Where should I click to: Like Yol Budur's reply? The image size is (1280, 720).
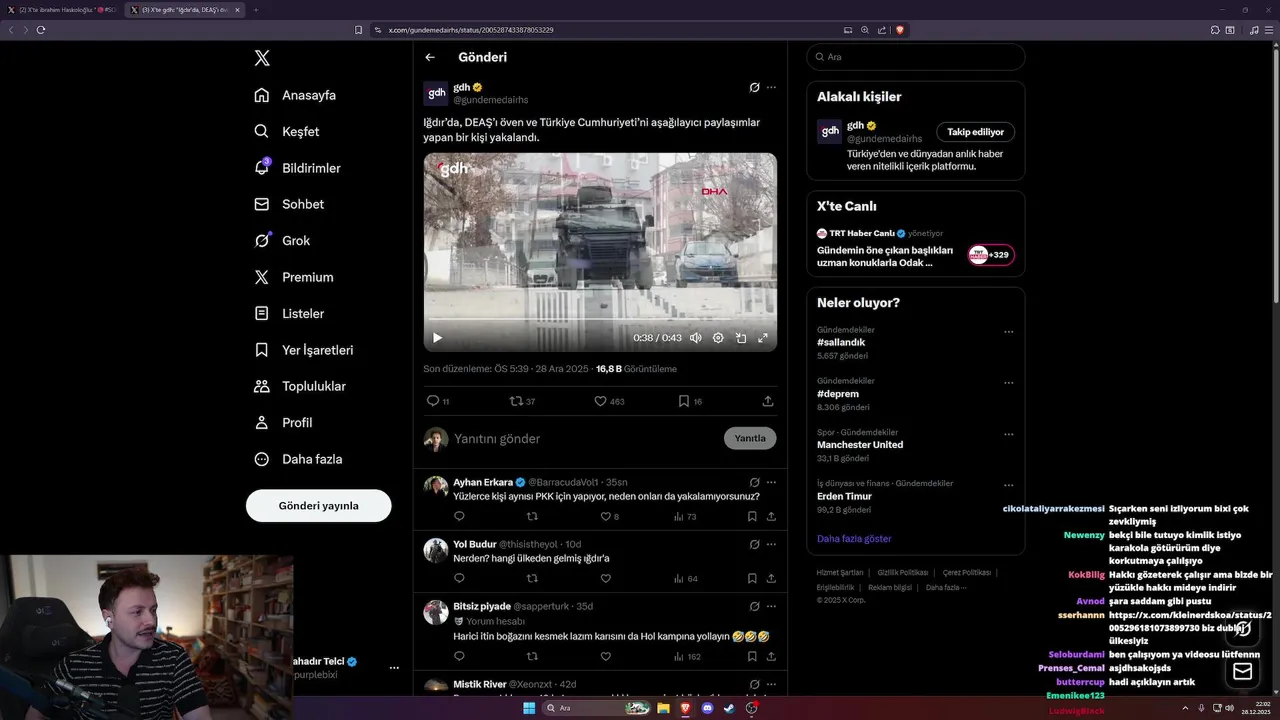coord(605,579)
